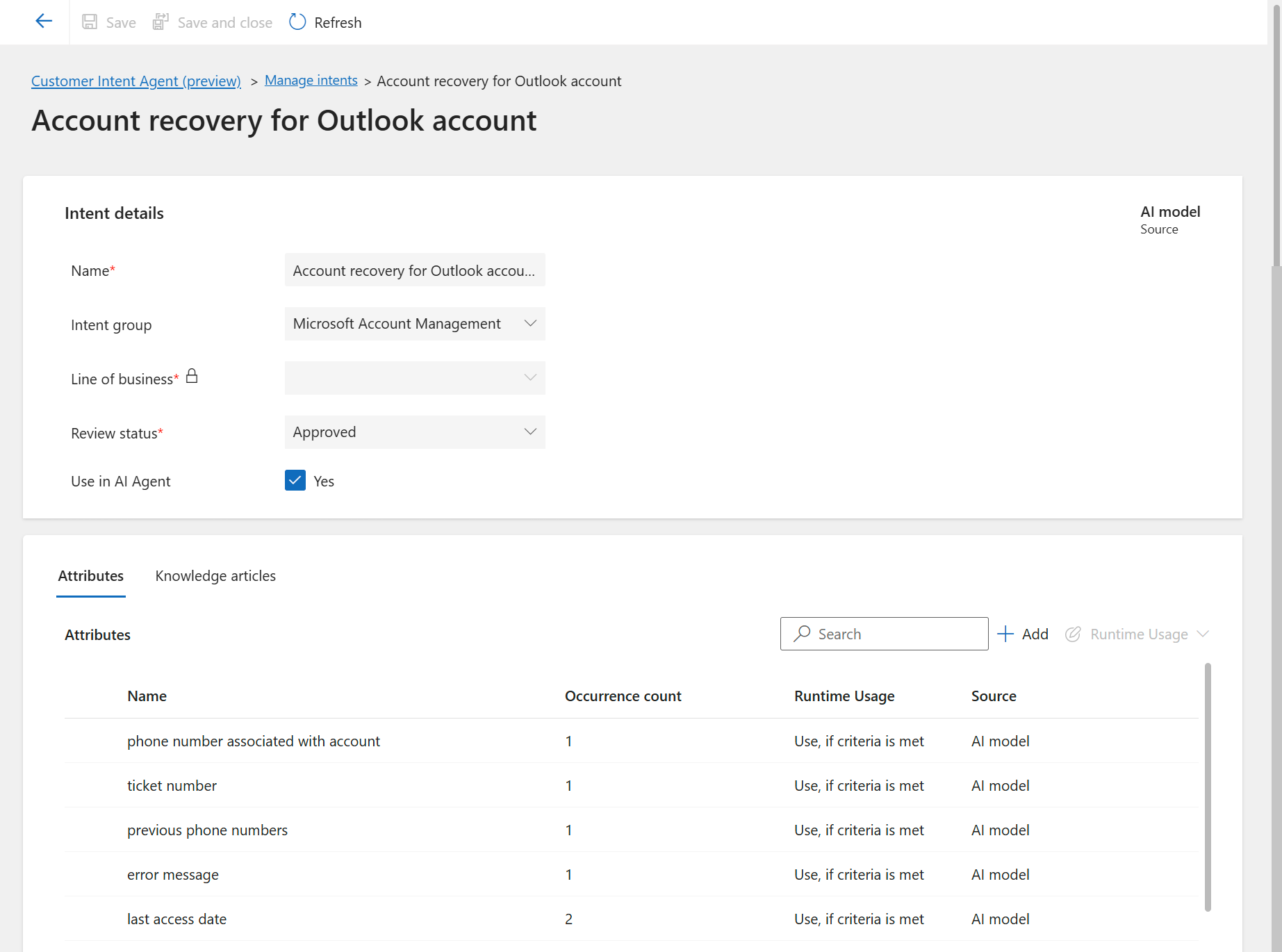Expand the Intent group dropdown
Viewport: 1282px width, 952px height.
(x=530, y=324)
